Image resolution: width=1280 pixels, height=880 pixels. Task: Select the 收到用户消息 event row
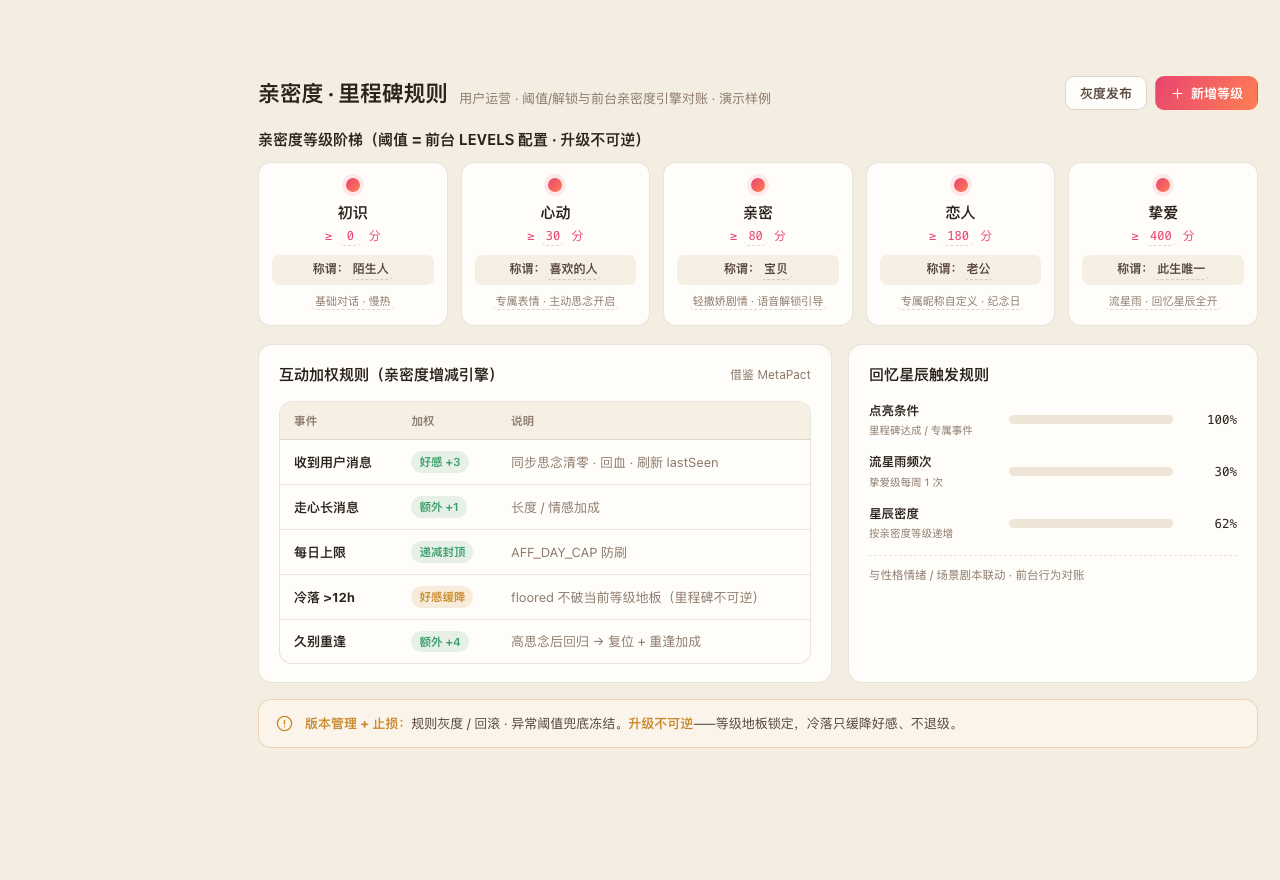[545, 462]
